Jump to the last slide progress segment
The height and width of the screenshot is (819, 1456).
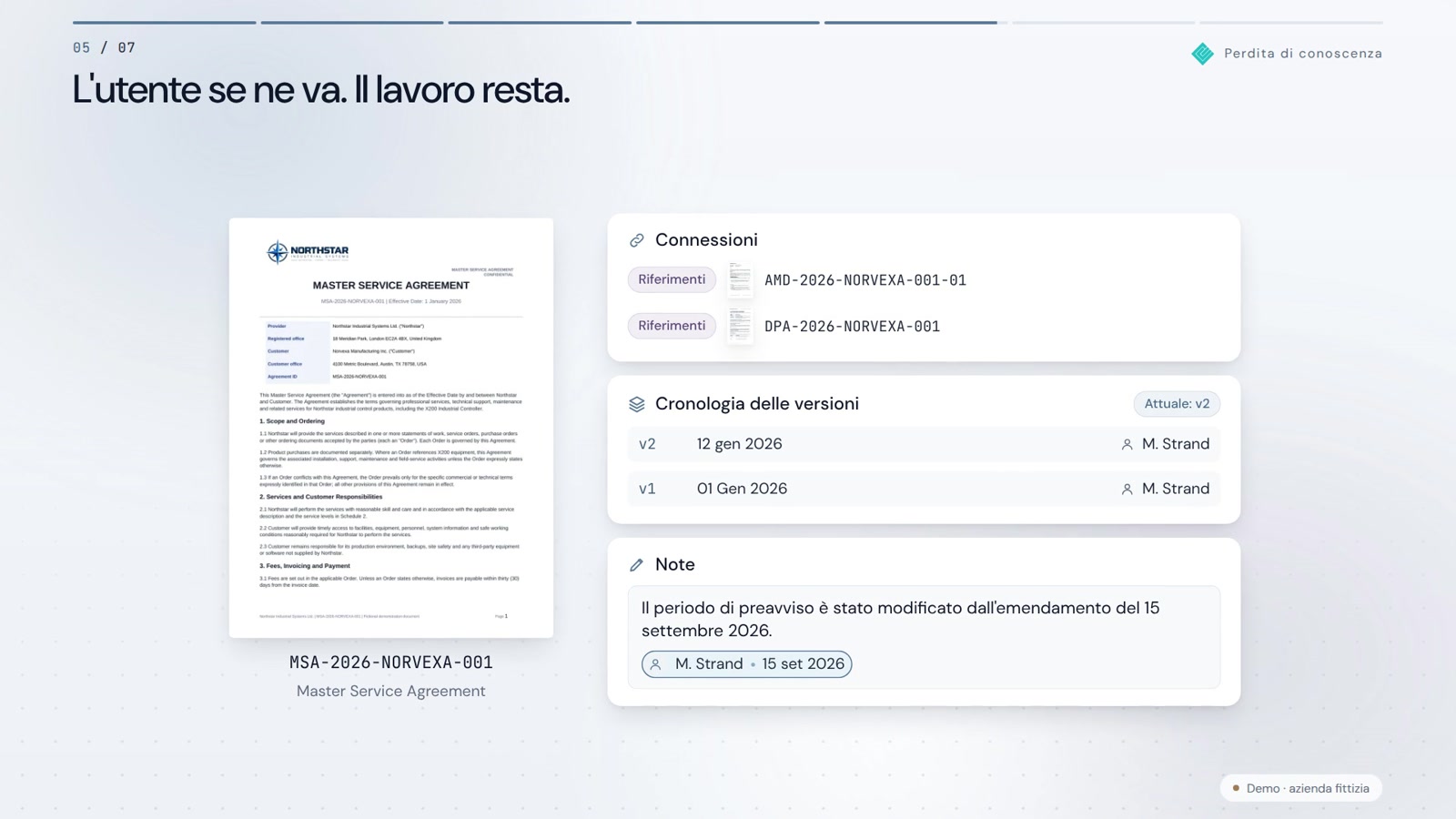click(1290, 22)
